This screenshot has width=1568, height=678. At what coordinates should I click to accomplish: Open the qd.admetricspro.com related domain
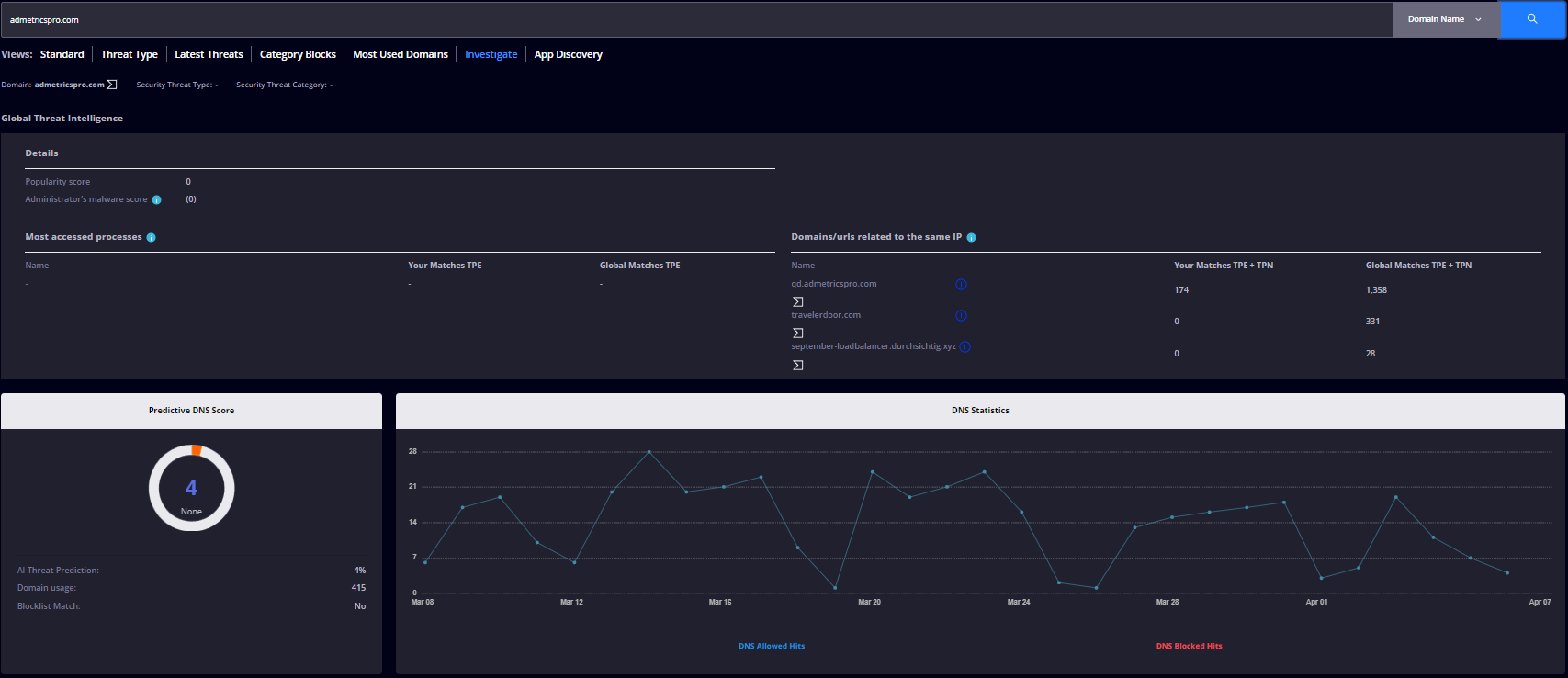834,284
